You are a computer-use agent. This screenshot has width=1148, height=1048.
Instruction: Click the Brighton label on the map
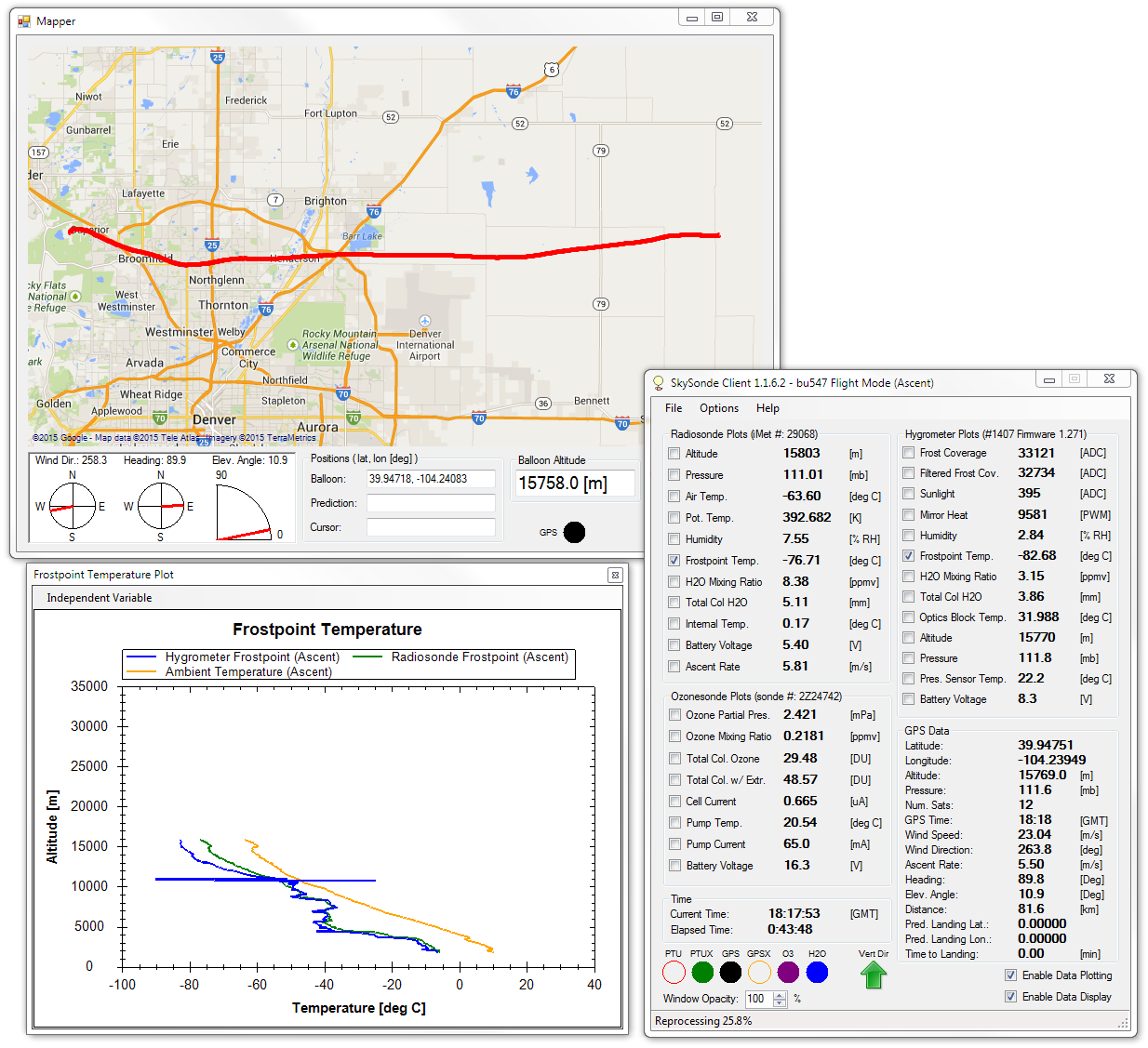326,201
